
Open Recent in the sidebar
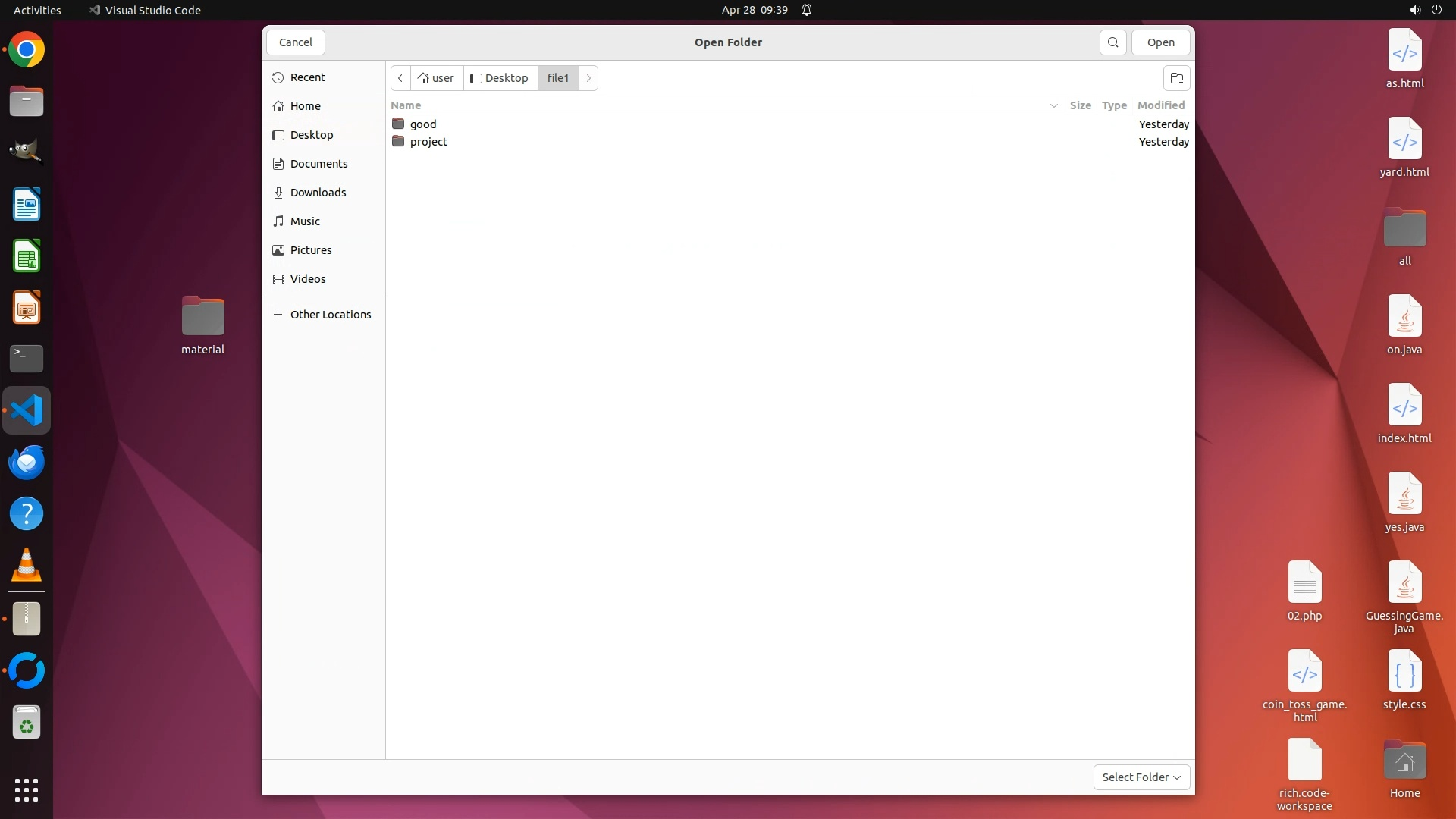[x=307, y=77]
